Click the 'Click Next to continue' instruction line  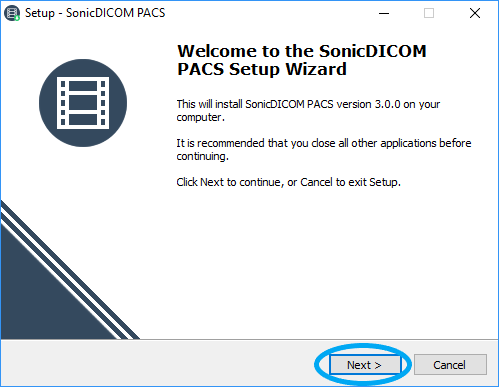288,182
